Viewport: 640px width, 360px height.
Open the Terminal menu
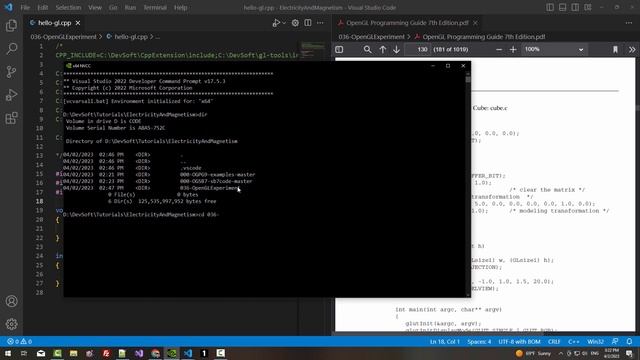[155, 7]
